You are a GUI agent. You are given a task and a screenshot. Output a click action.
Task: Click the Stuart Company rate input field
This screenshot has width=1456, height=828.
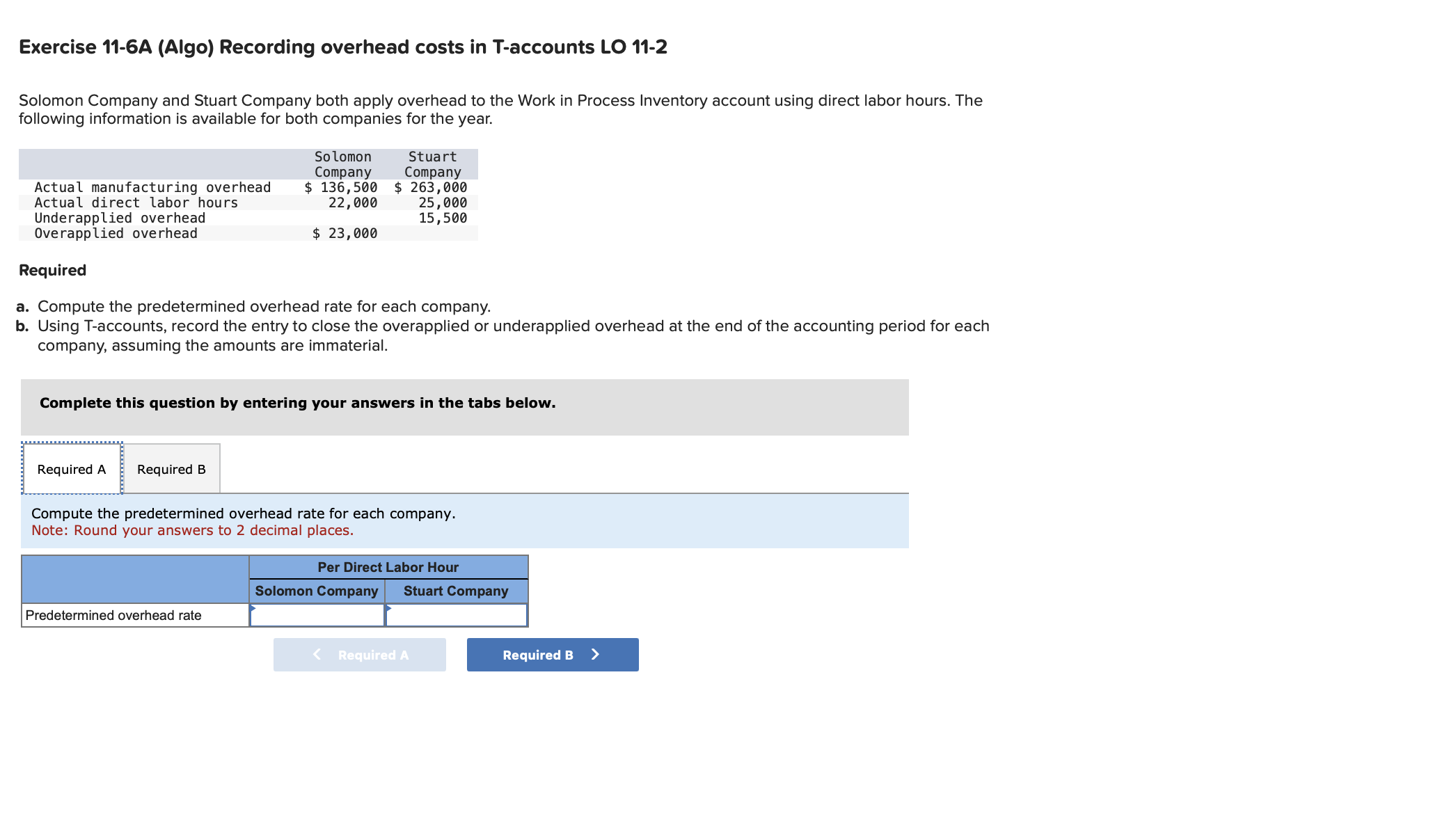(x=458, y=615)
